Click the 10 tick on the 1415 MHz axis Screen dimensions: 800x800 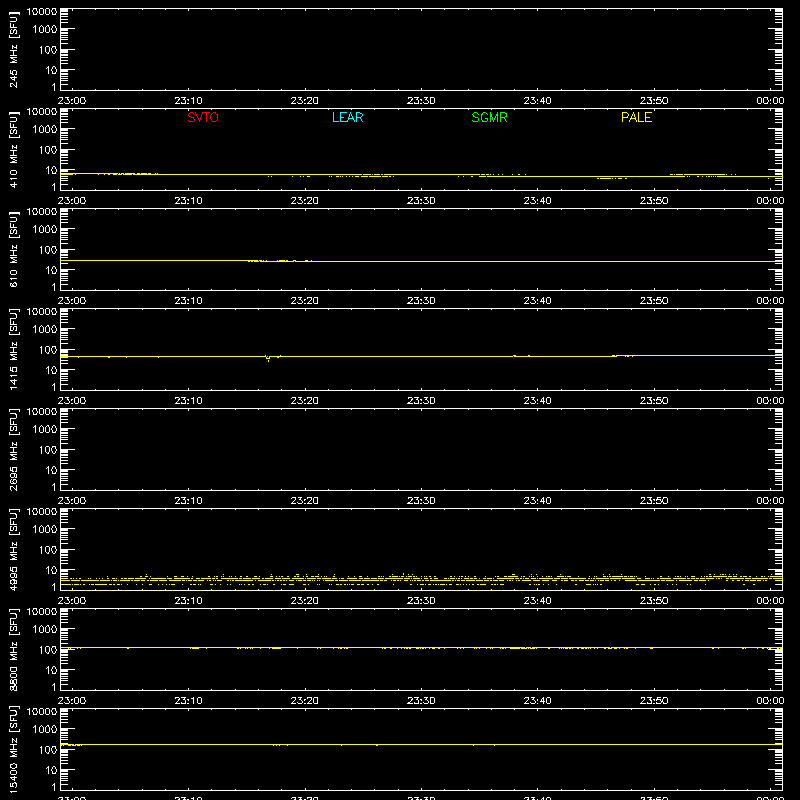point(51,370)
